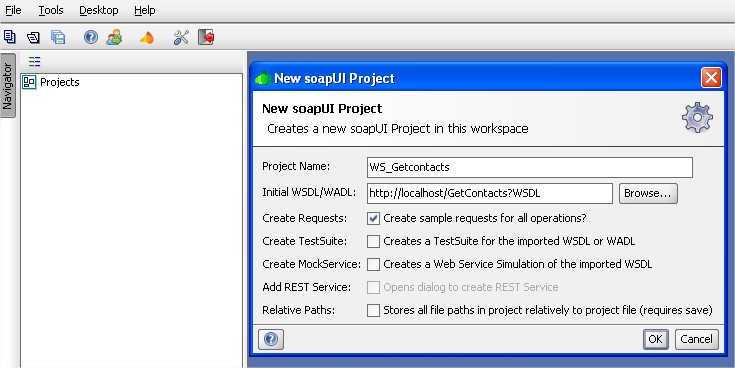Open preferences with the wrench icon
Screen dimensions: 735x368
pos(181,37)
